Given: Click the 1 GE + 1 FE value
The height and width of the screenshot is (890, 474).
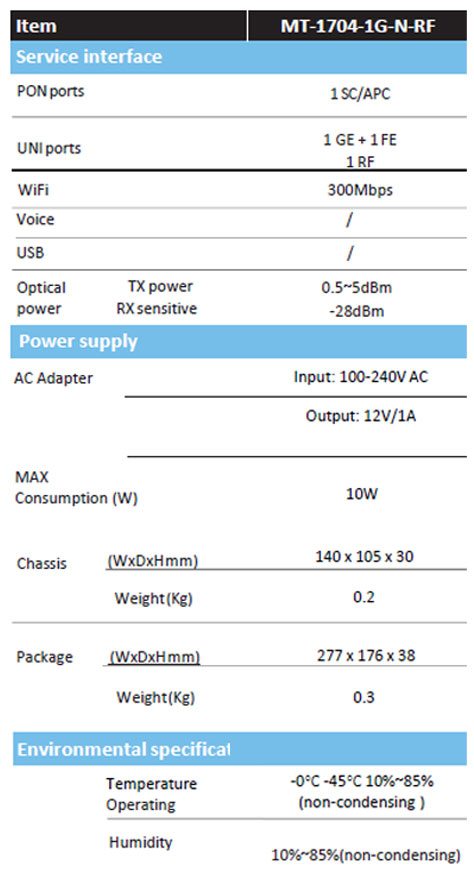Looking at the screenshot, I should 359,140.
